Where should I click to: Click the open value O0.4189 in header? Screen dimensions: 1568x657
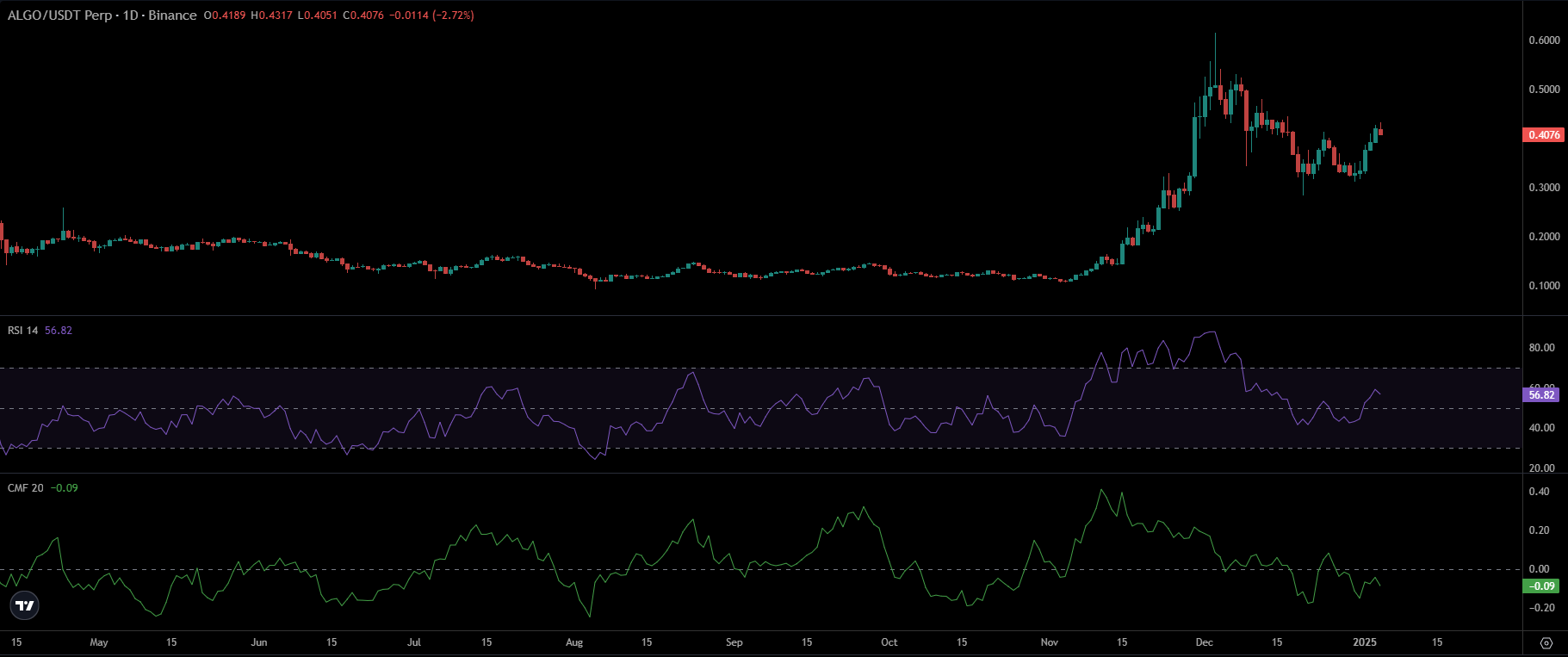pos(225,15)
